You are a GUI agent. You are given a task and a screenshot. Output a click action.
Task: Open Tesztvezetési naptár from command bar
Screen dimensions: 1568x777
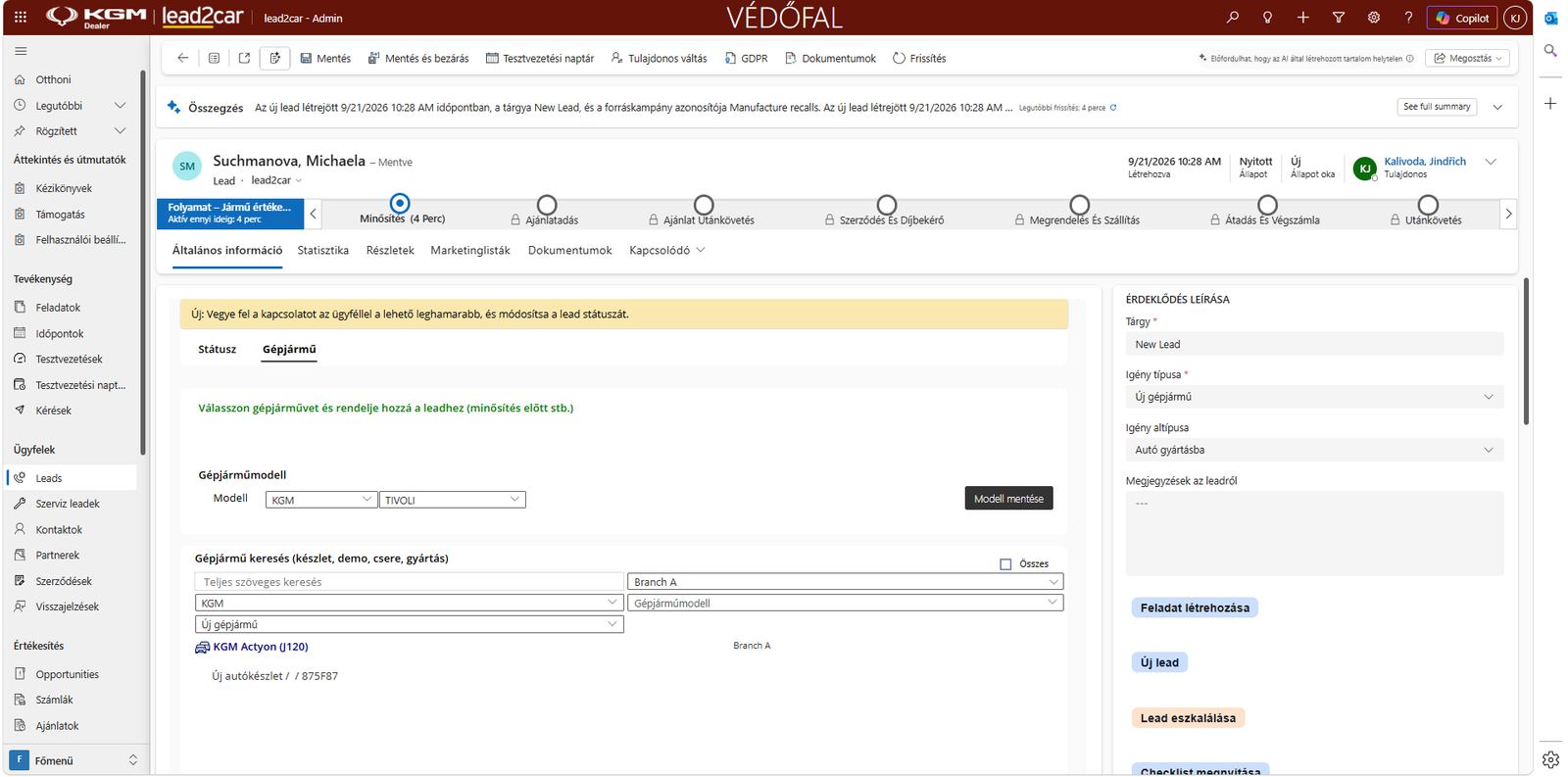[540, 59]
